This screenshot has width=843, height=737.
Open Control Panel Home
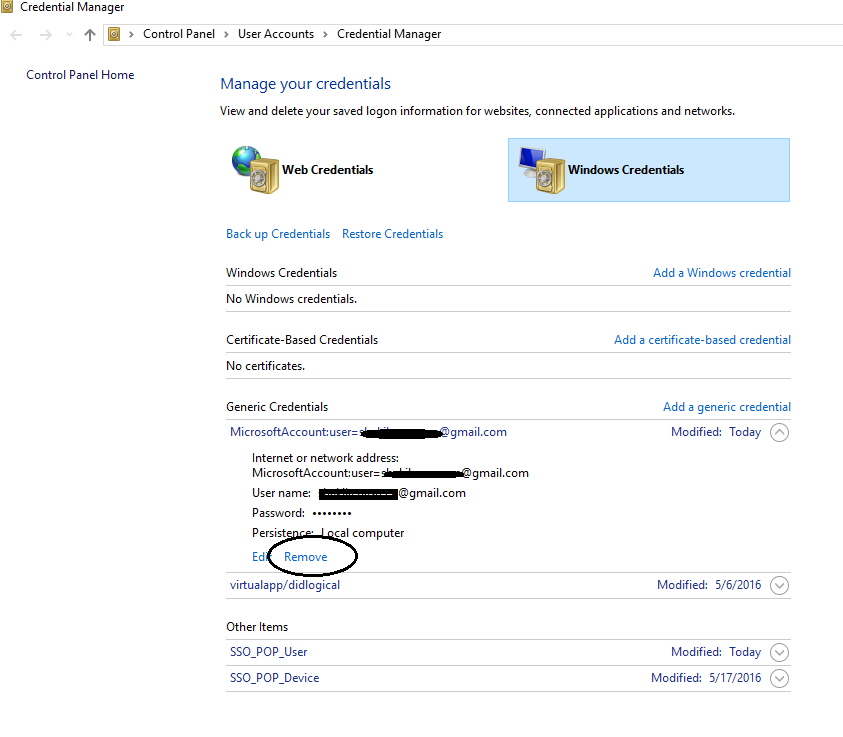tap(79, 74)
